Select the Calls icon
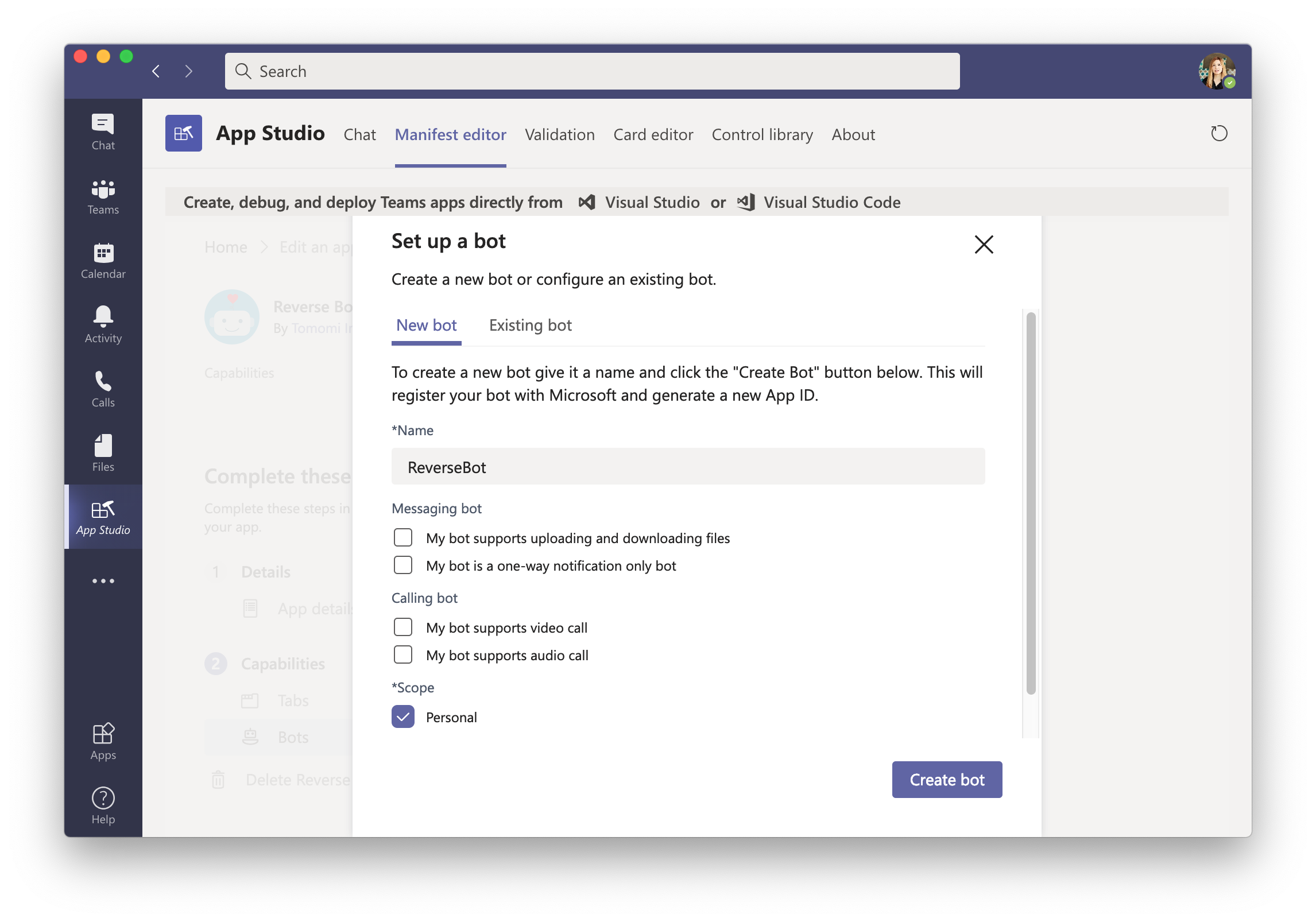Screen dimensions: 1316x922 [x=103, y=389]
